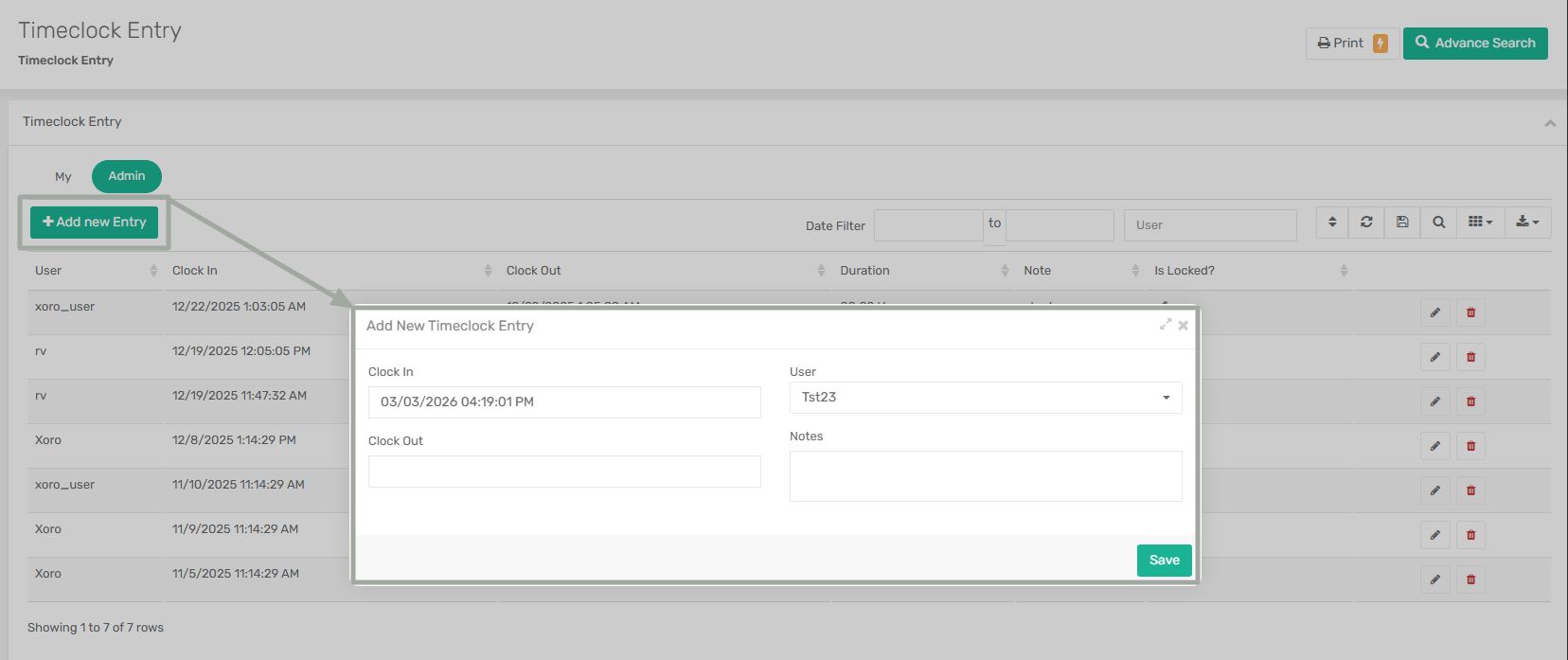The width and height of the screenshot is (1568, 660).
Task: Collapse the Timeclock Entry panel chevron
Action: 1550,123
